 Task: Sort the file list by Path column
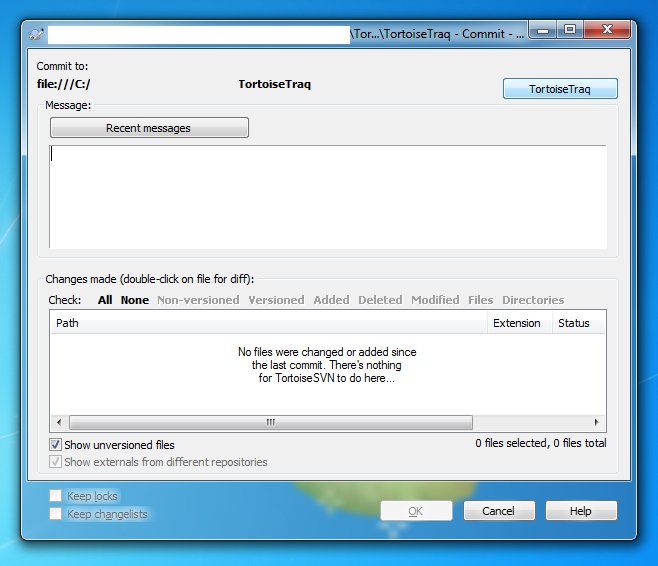269,323
